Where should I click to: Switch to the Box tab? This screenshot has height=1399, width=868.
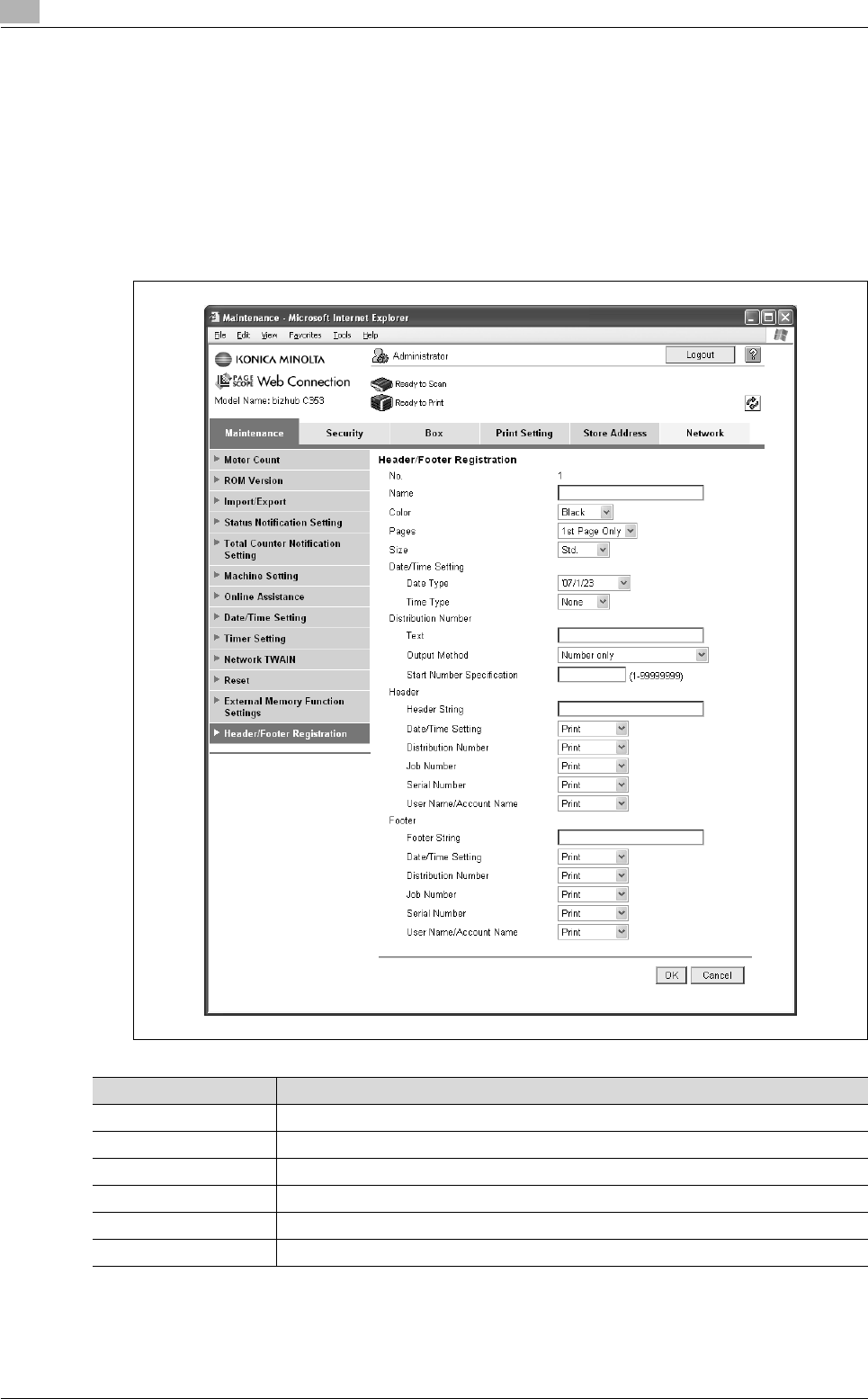[434, 433]
